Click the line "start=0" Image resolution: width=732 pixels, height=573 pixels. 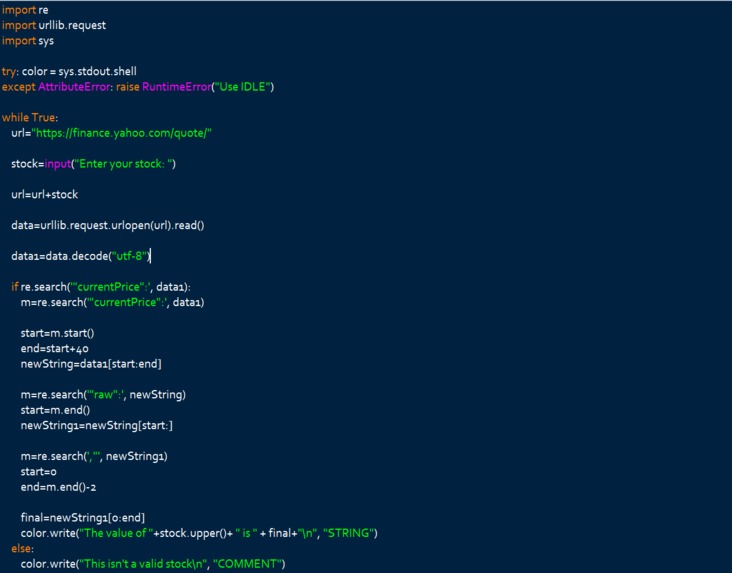[38, 472]
